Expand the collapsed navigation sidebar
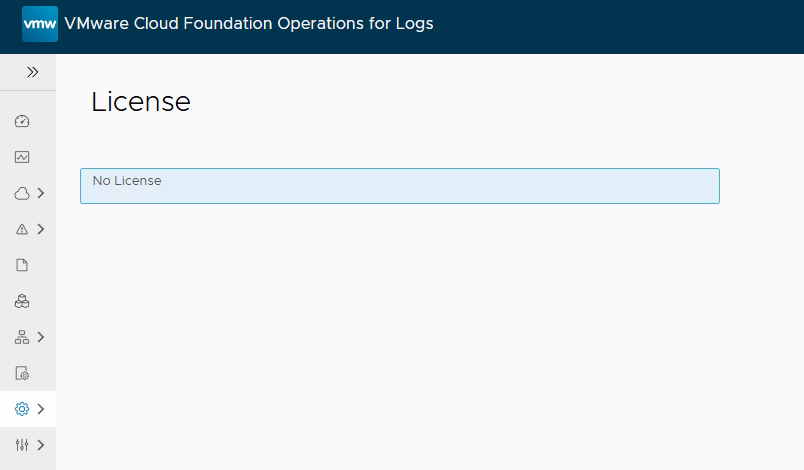Screen dimensions: 804x470 [32, 72]
